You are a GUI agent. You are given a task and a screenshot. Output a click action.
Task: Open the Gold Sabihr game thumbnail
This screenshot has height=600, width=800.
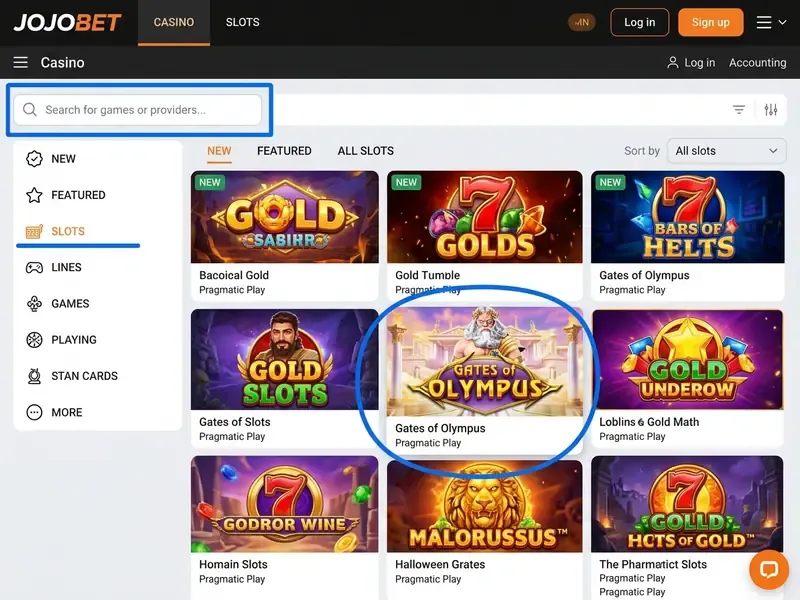pyautogui.click(x=285, y=217)
